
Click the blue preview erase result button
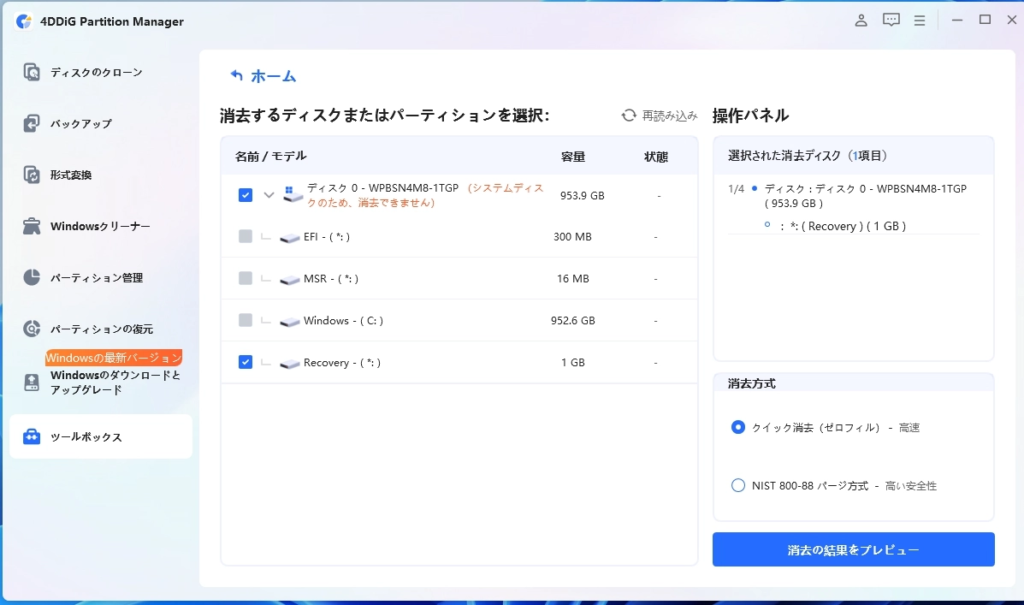[853, 550]
